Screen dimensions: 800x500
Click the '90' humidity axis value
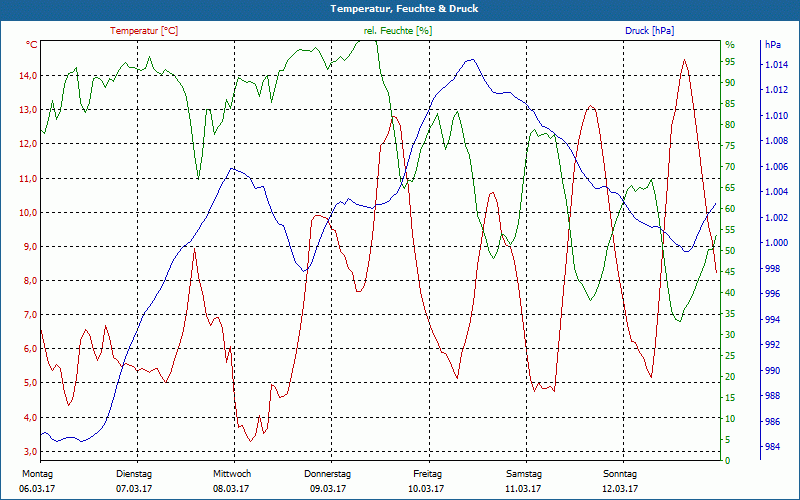point(730,83)
